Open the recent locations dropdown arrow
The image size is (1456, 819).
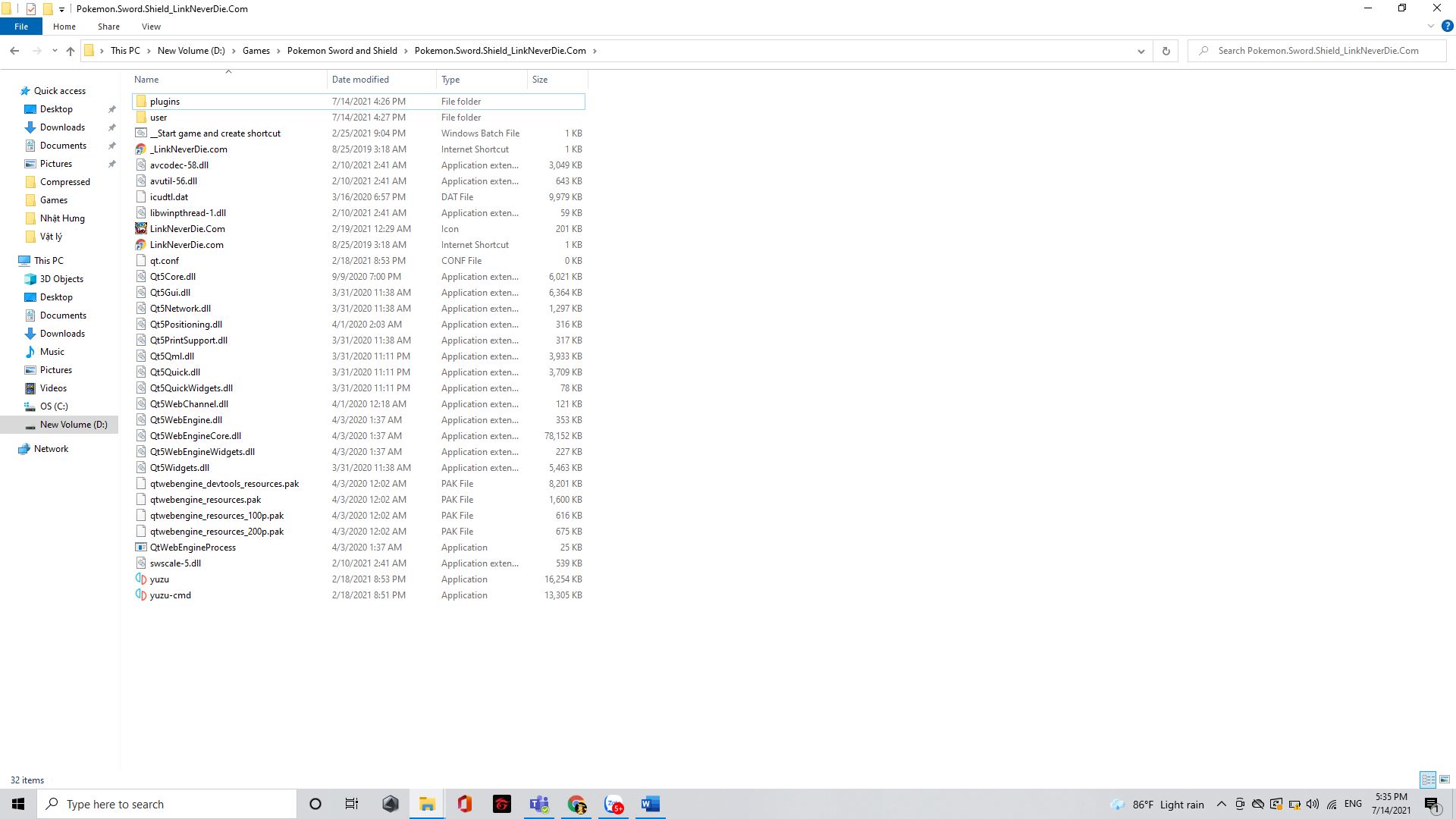55,51
